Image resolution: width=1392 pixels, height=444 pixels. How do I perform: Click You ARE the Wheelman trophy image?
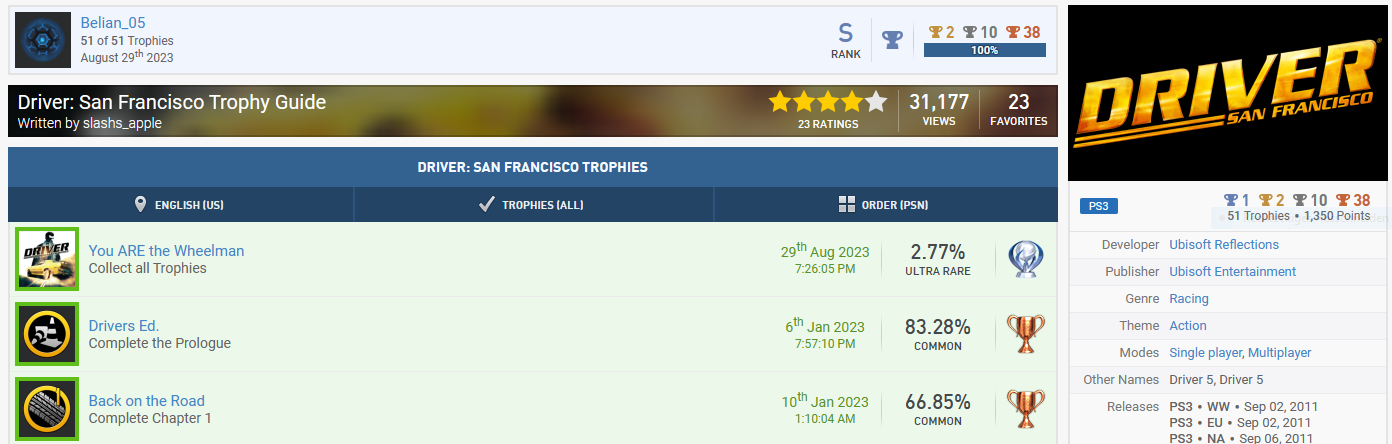tap(47, 259)
